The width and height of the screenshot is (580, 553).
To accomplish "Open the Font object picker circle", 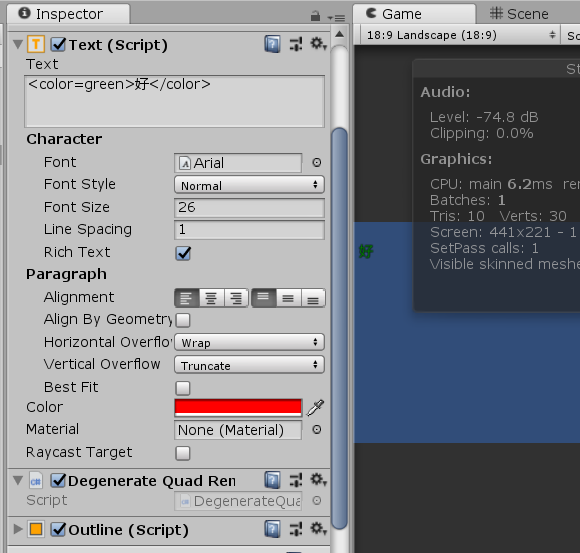I will click(317, 162).
